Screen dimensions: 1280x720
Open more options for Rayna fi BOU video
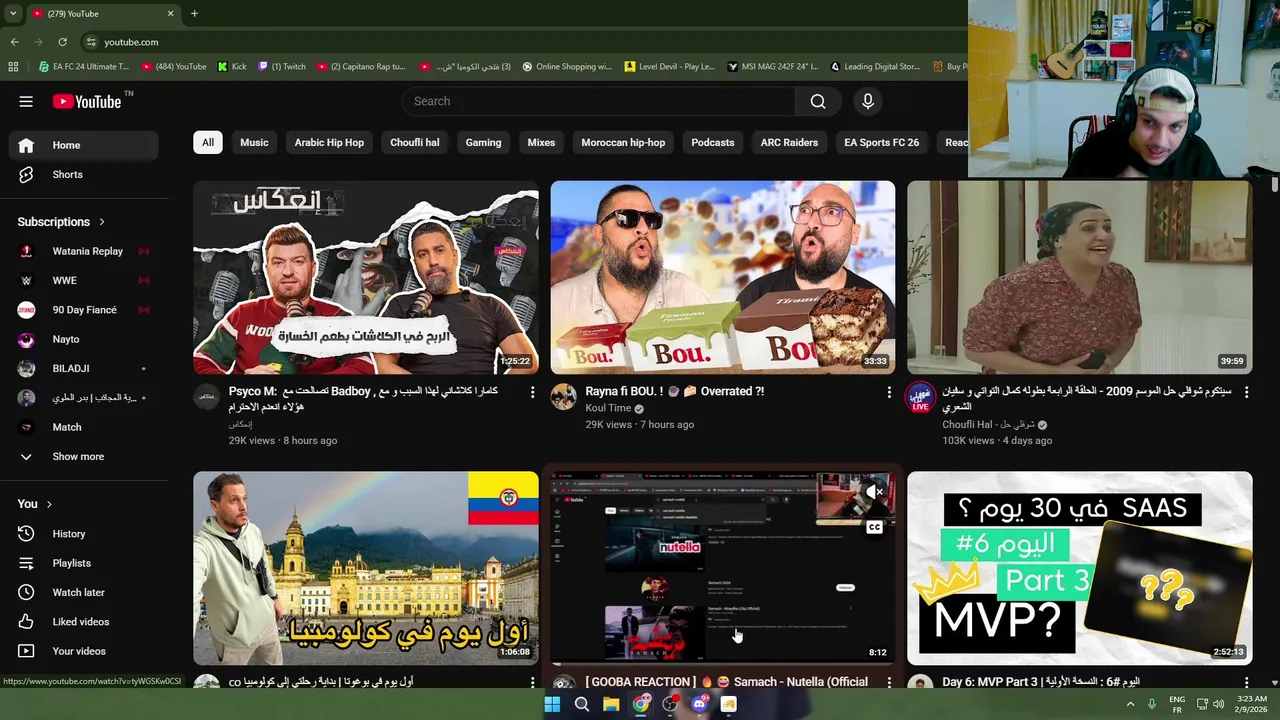[x=889, y=393]
